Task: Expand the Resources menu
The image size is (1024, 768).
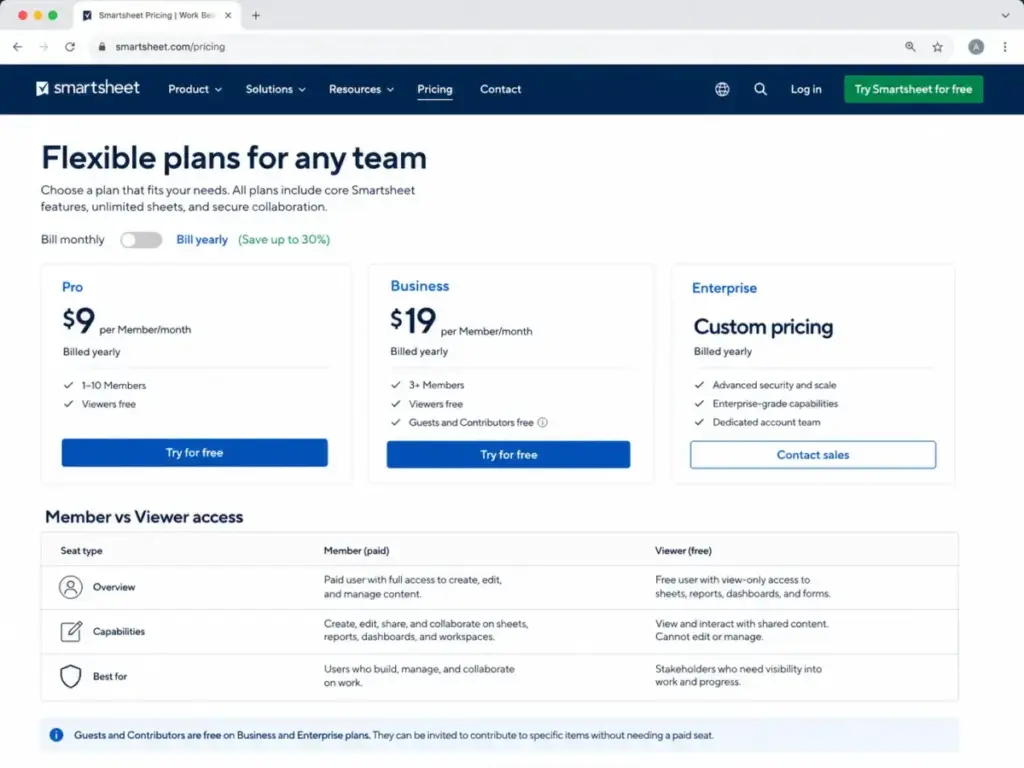Action: [x=361, y=89]
